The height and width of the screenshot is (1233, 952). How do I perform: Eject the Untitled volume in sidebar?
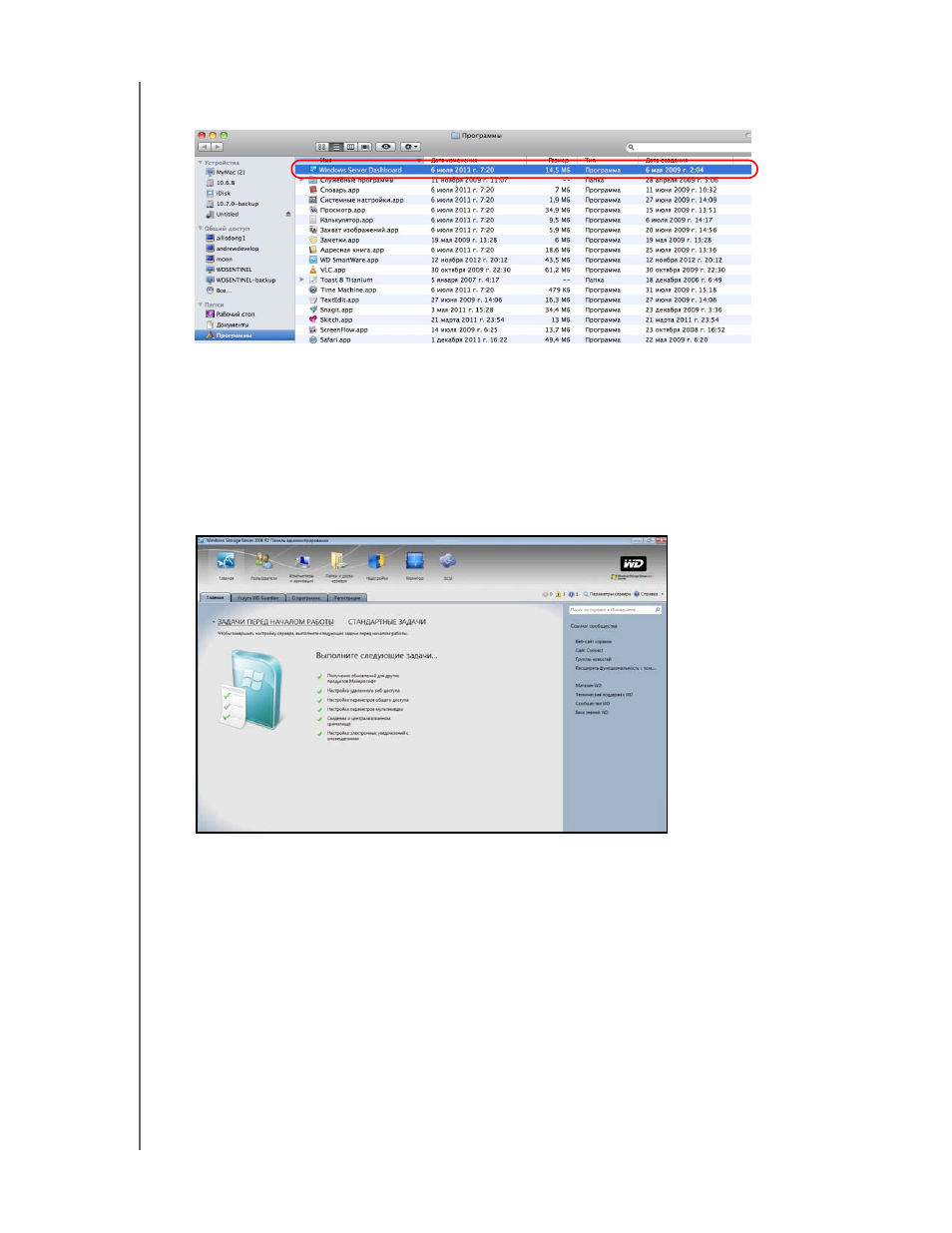(288, 214)
